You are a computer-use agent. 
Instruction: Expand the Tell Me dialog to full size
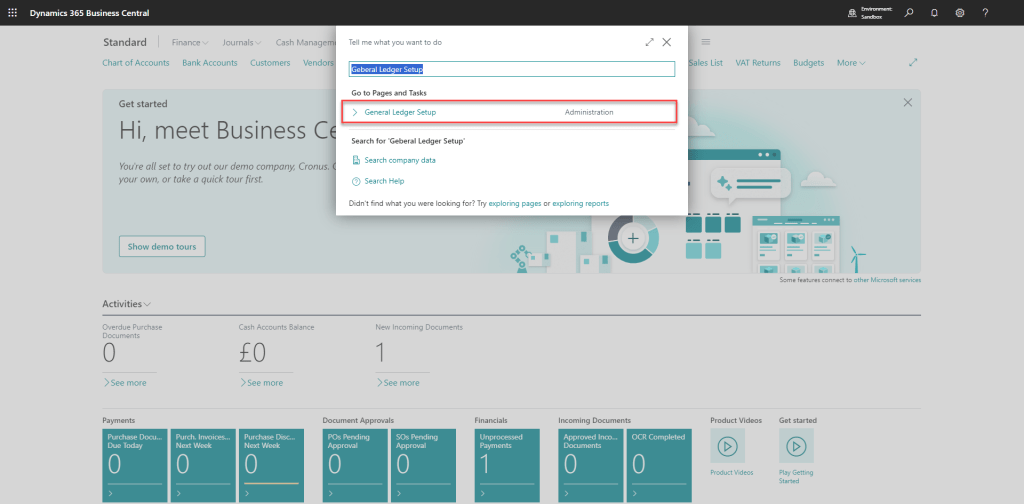650,42
